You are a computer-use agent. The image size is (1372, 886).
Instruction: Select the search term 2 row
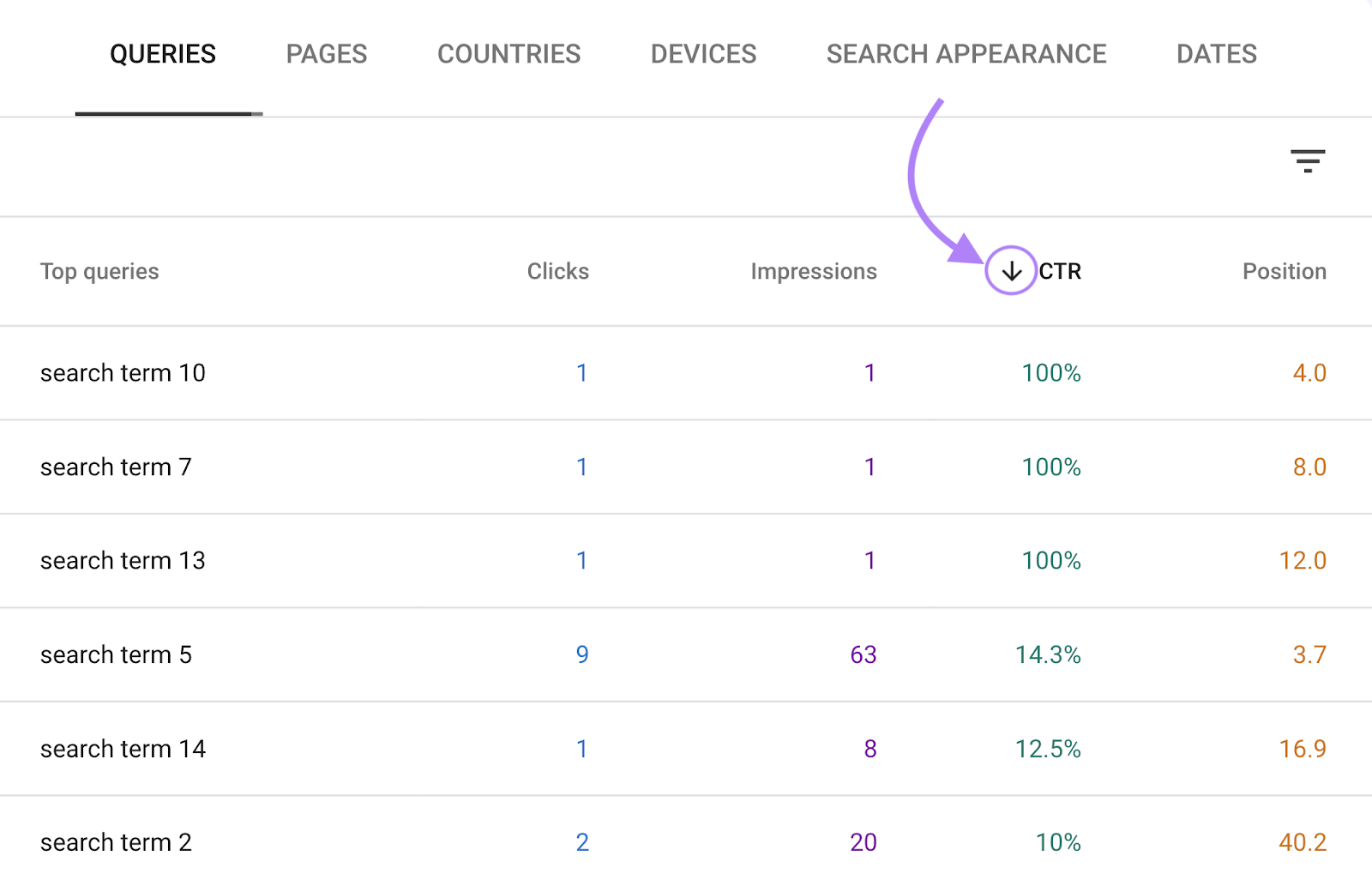point(116,842)
